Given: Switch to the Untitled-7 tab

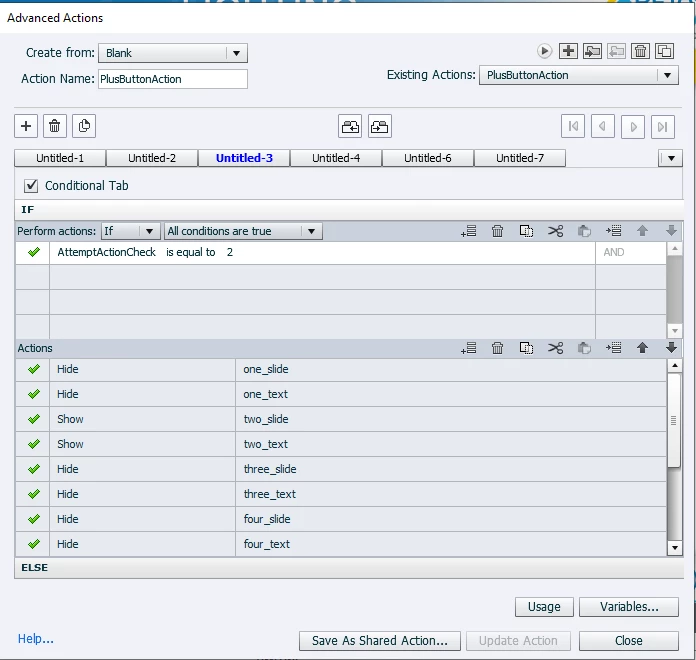Looking at the screenshot, I should 520,158.
